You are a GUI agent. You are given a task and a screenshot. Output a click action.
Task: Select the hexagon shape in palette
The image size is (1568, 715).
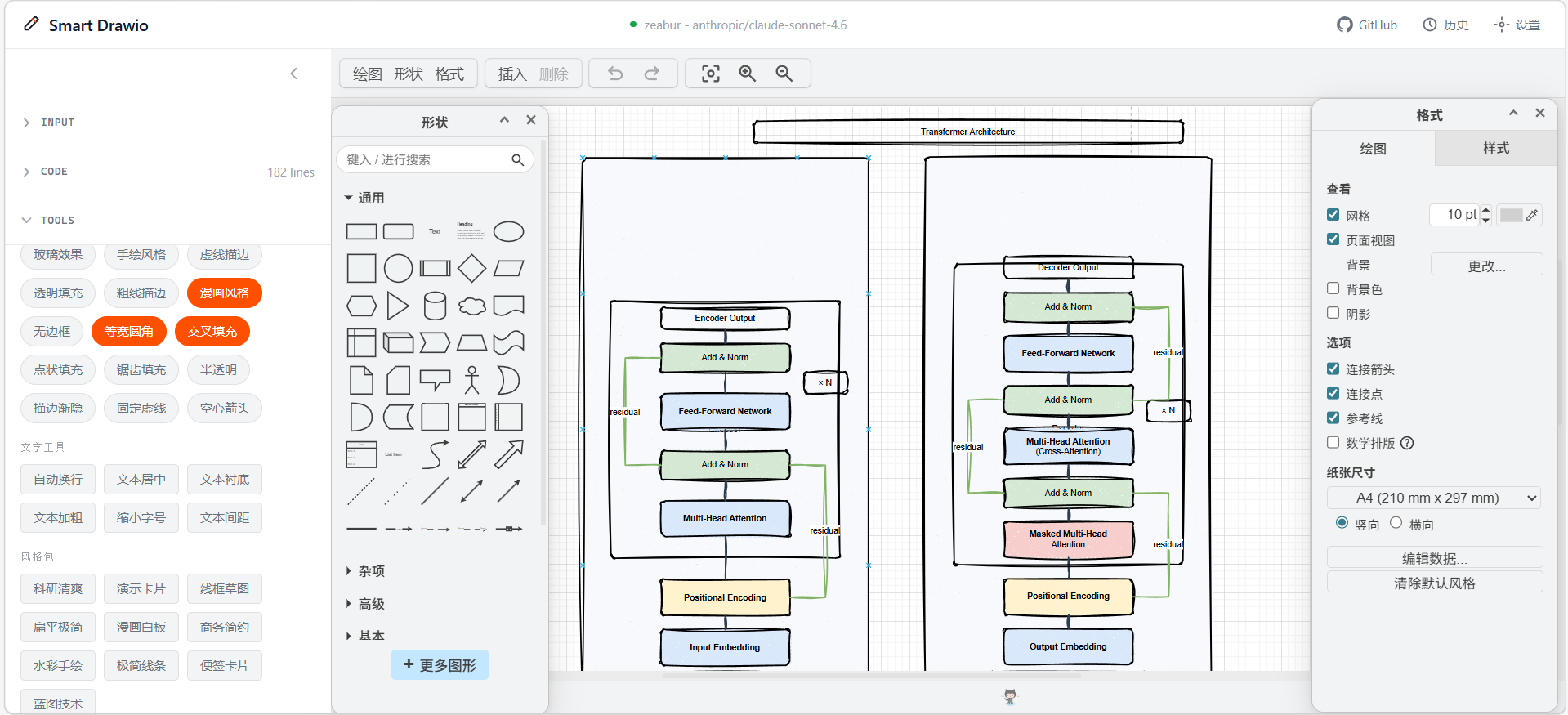pyautogui.click(x=361, y=306)
